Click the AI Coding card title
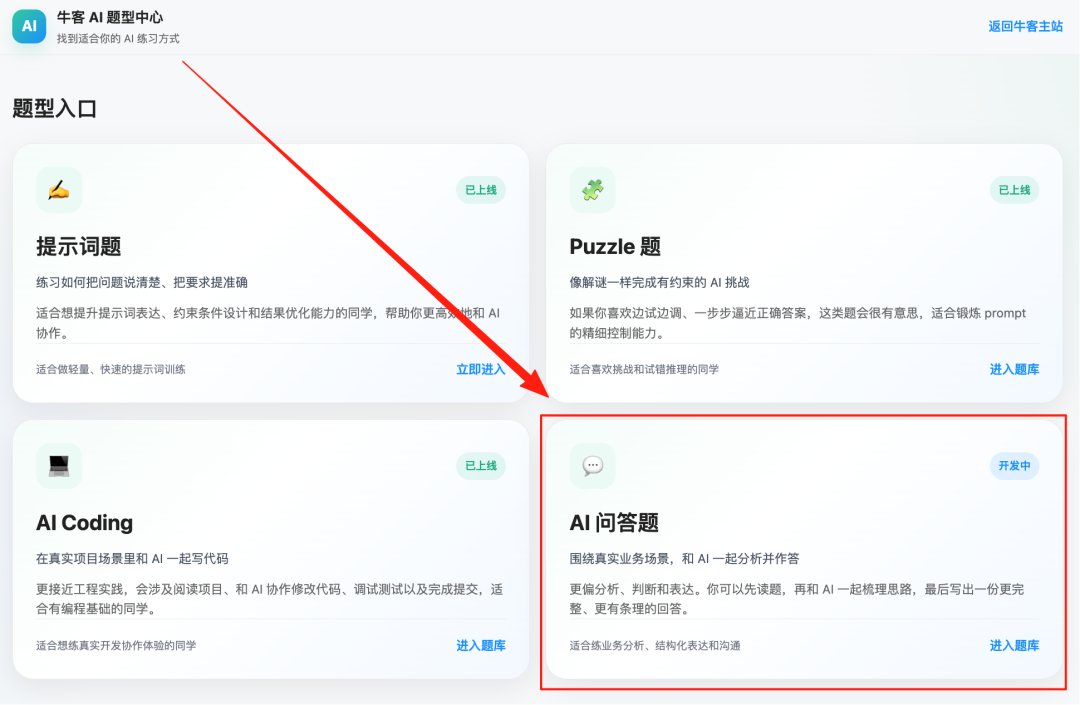 (x=84, y=523)
